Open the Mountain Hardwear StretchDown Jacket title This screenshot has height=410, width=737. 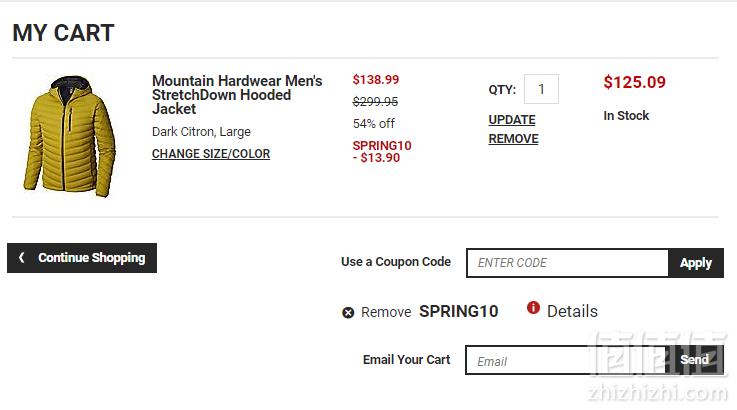click(237, 95)
